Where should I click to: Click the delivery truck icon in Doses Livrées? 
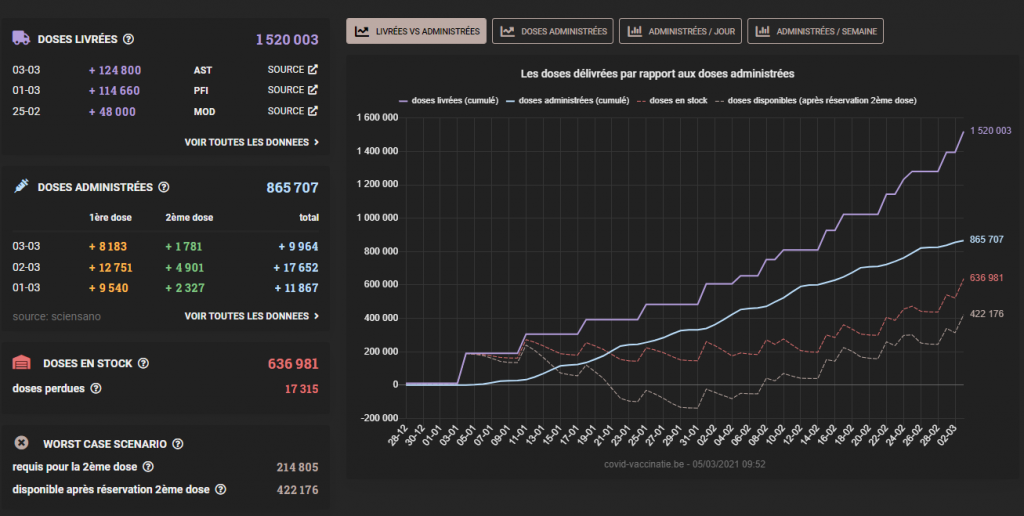pyautogui.click(x=20, y=39)
